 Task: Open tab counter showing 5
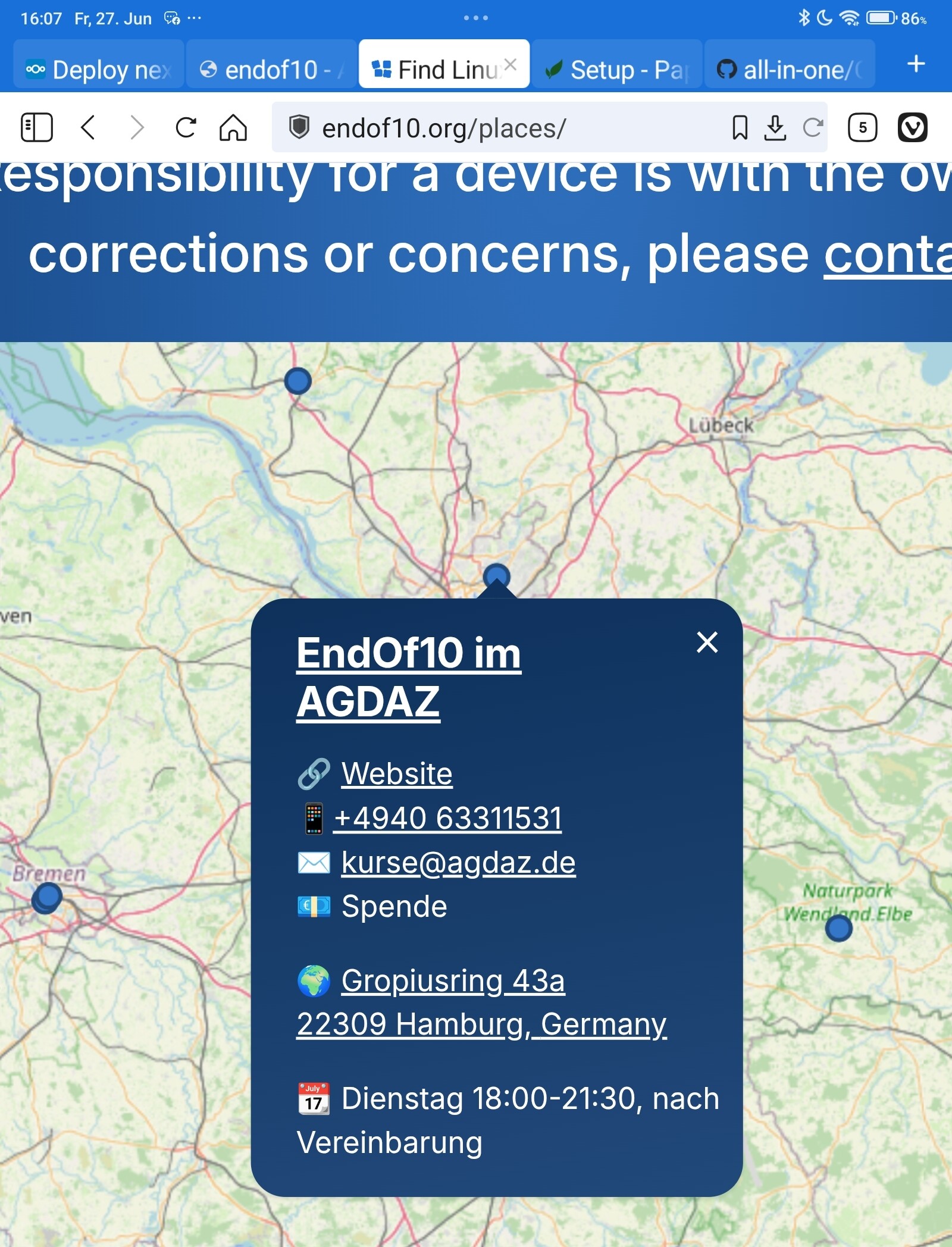863,127
